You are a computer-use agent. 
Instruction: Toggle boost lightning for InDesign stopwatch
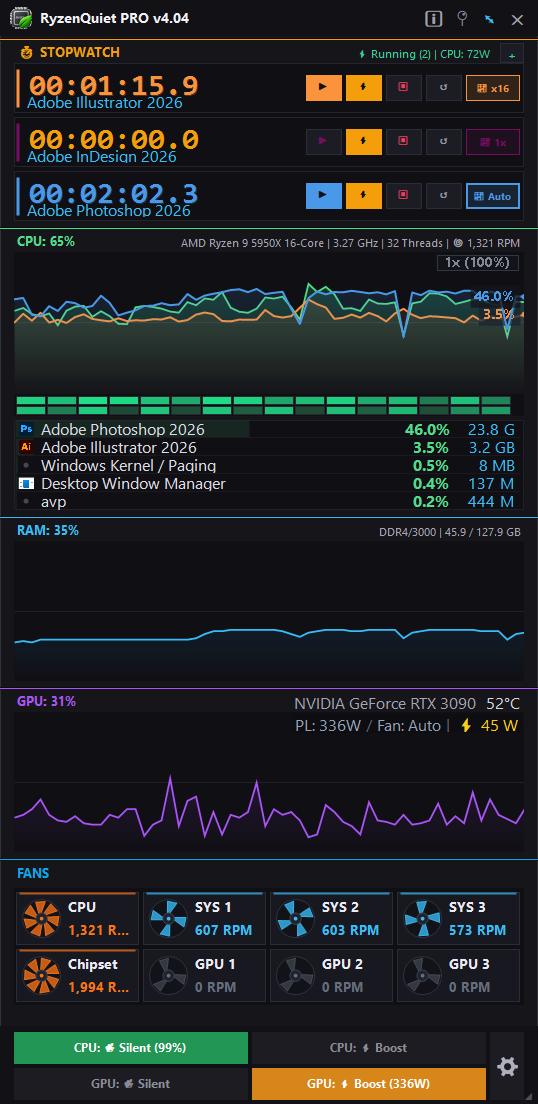point(364,142)
